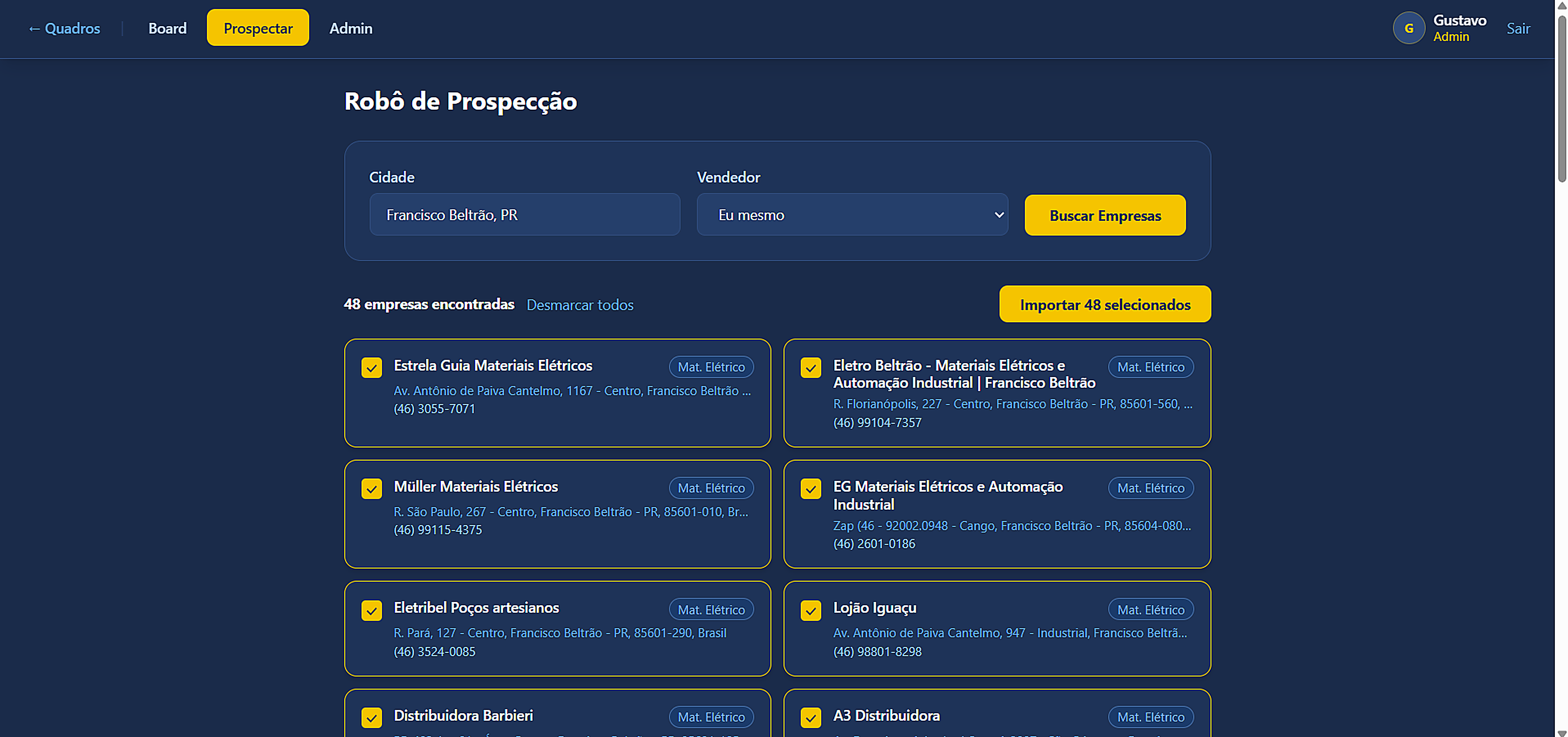Click phone number (46) 2601-0186
The width and height of the screenshot is (1568, 737).
(874, 544)
